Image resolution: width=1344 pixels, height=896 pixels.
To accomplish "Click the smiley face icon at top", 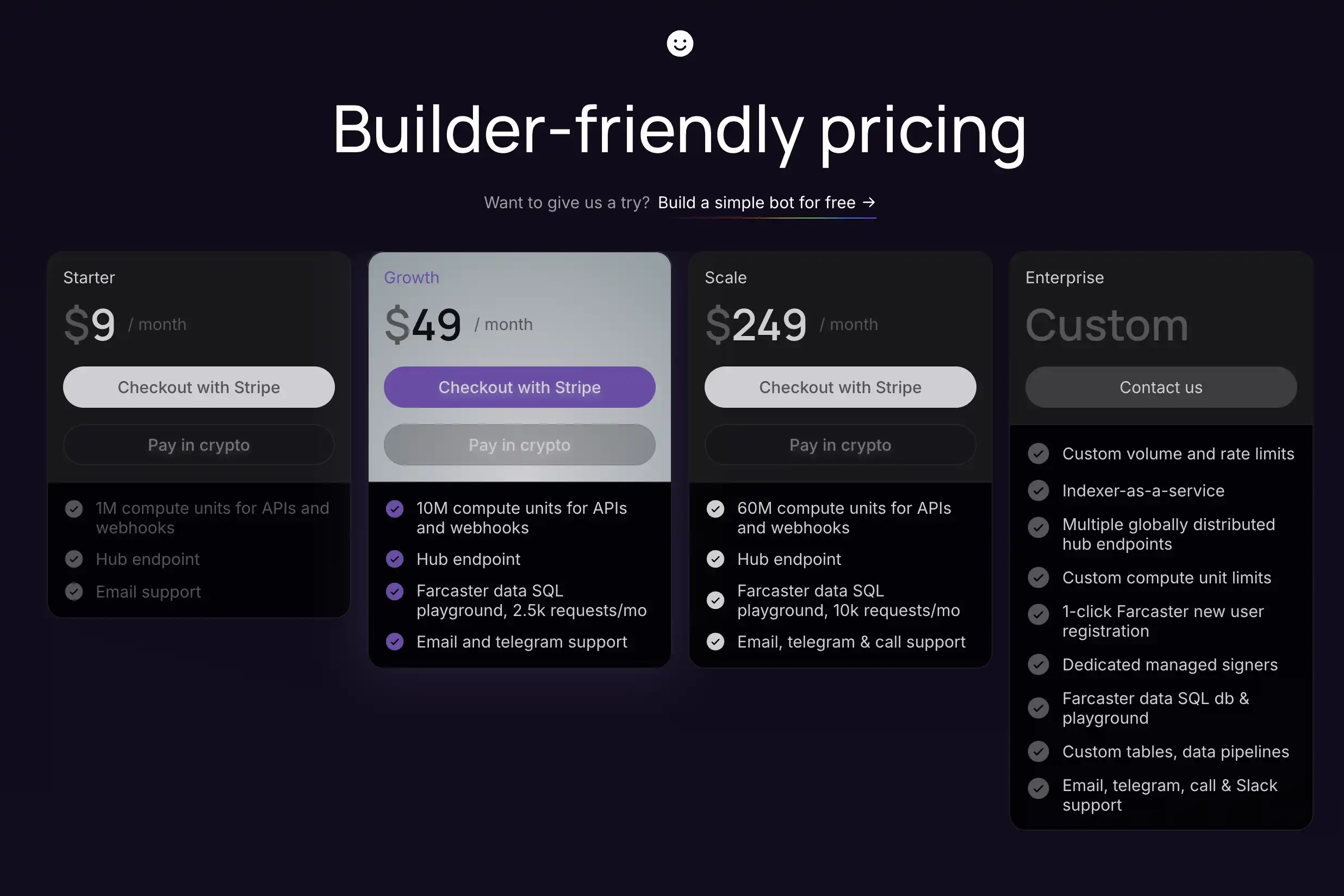I will (x=680, y=43).
